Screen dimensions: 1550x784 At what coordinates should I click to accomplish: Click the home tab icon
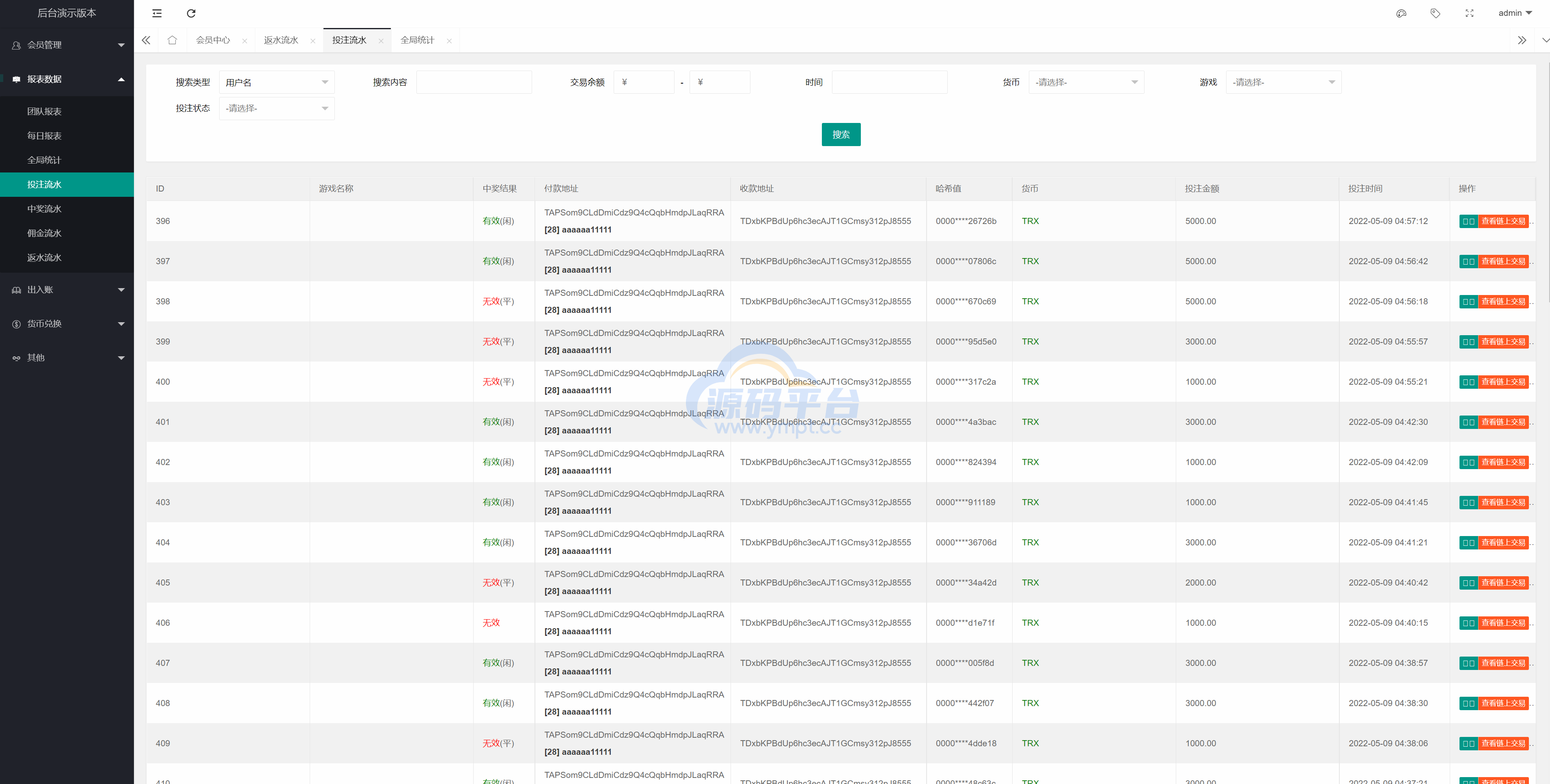tap(172, 40)
